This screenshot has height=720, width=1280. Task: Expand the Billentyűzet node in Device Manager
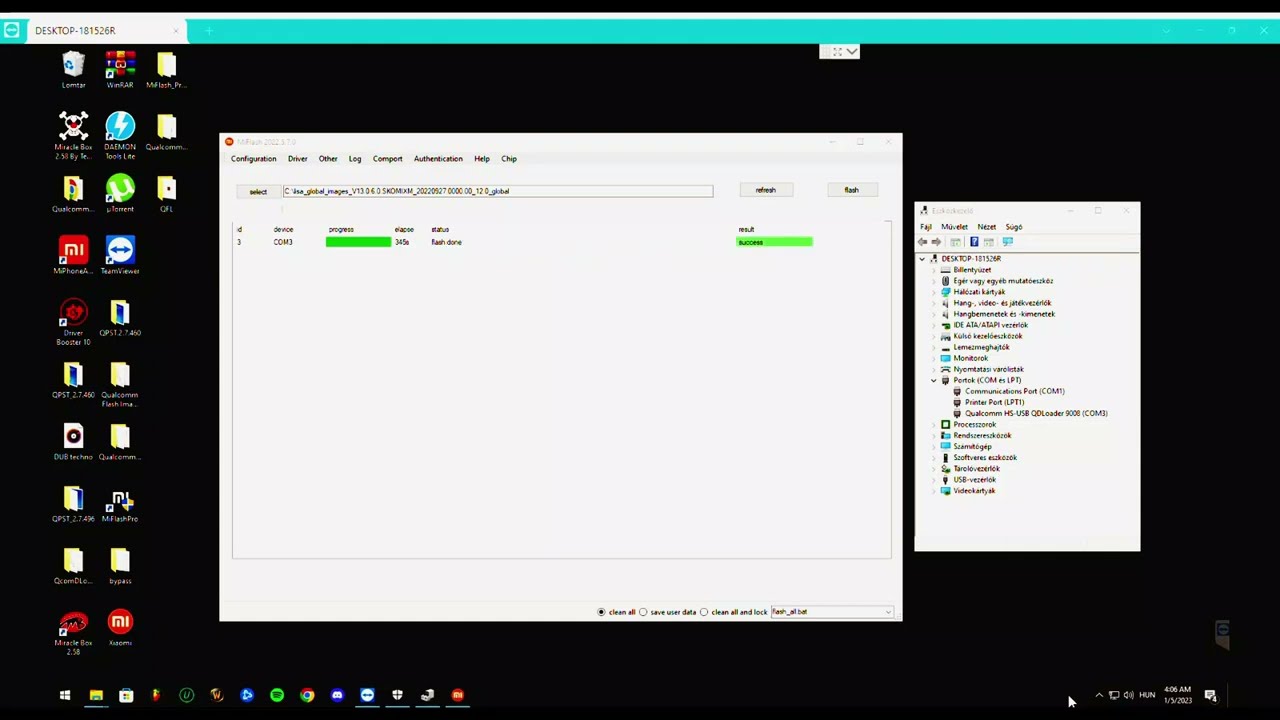click(934, 270)
